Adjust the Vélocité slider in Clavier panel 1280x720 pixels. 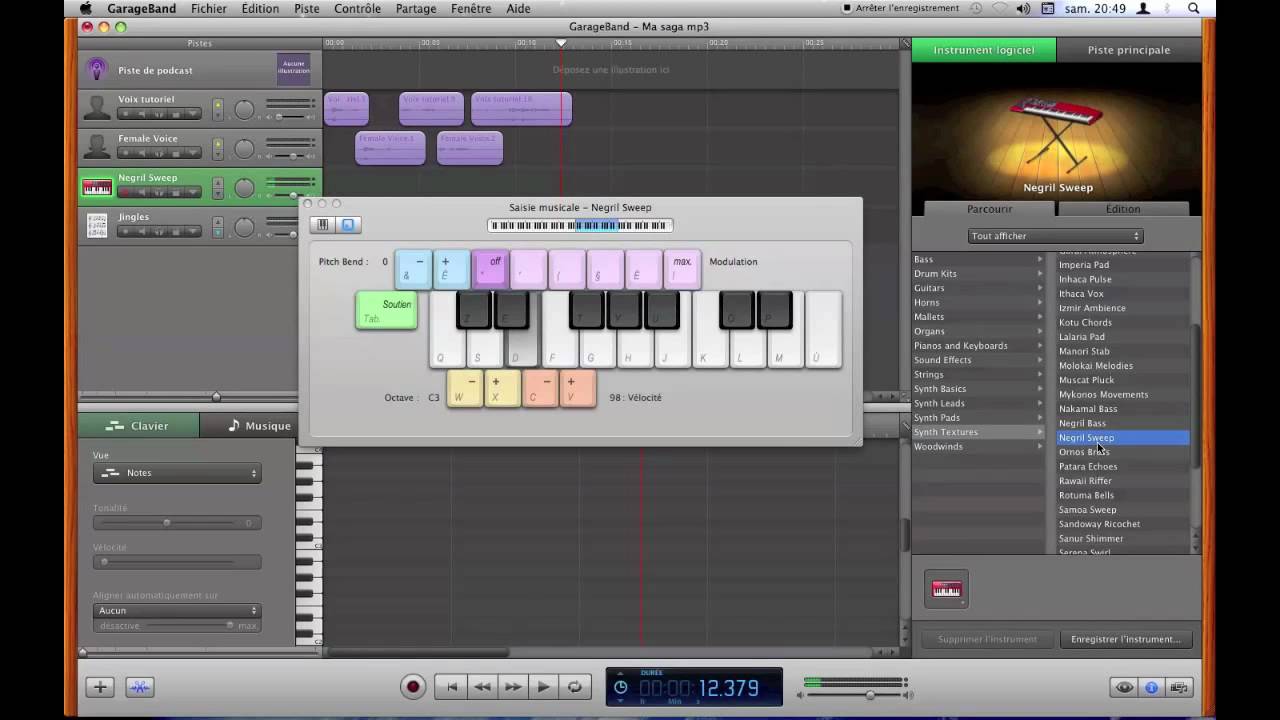[x=177, y=562]
